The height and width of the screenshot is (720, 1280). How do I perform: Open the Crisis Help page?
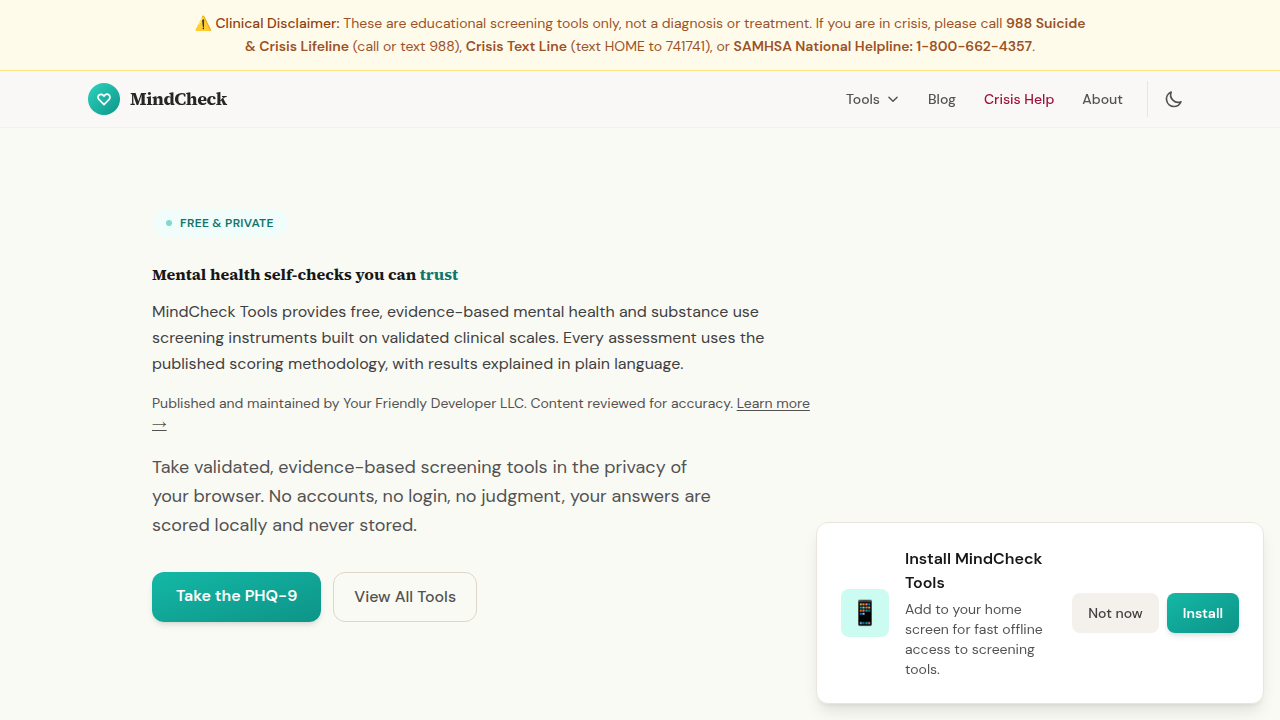click(x=1019, y=99)
